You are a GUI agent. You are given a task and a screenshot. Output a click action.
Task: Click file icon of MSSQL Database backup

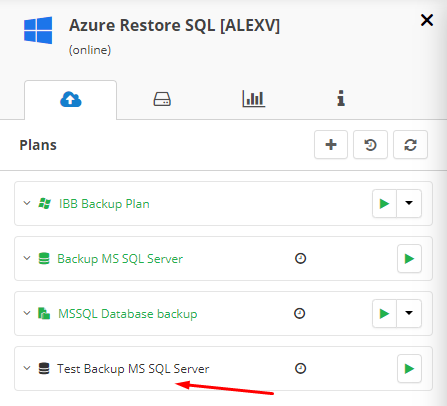click(x=44, y=313)
